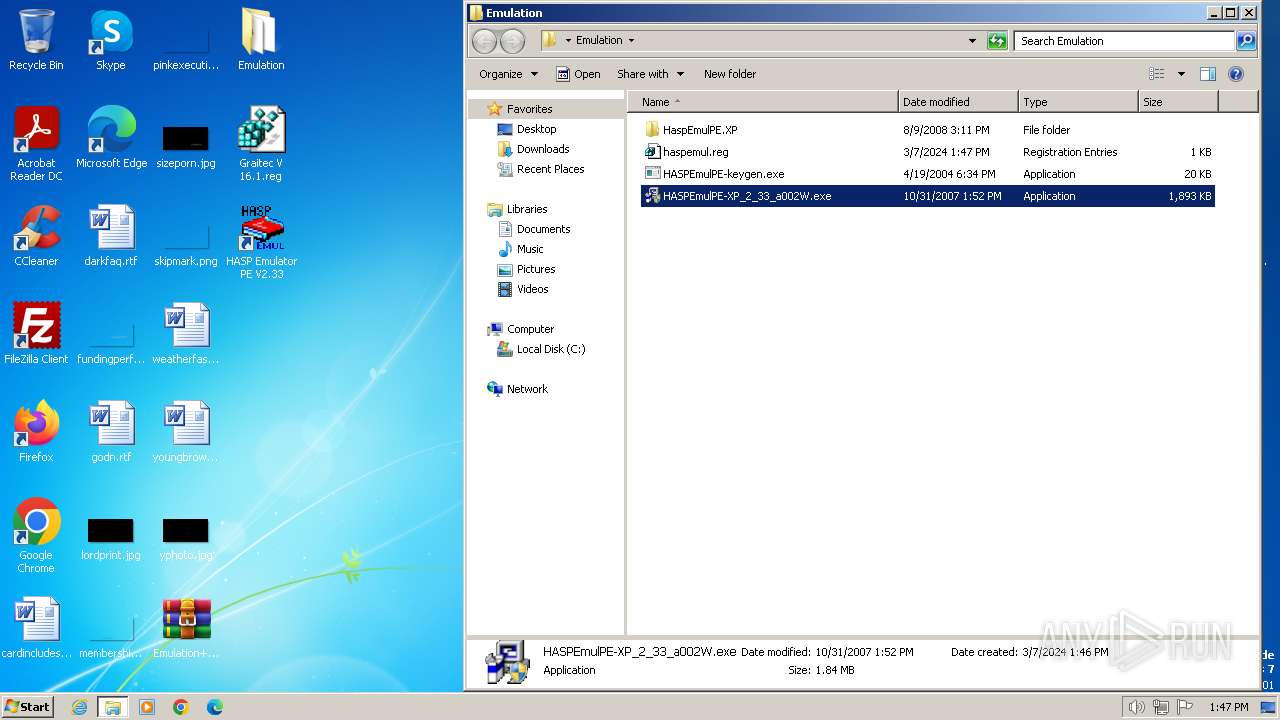Open the view options dropdown arrow
The width and height of the screenshot is (1280, 720).
[1181, 74]
